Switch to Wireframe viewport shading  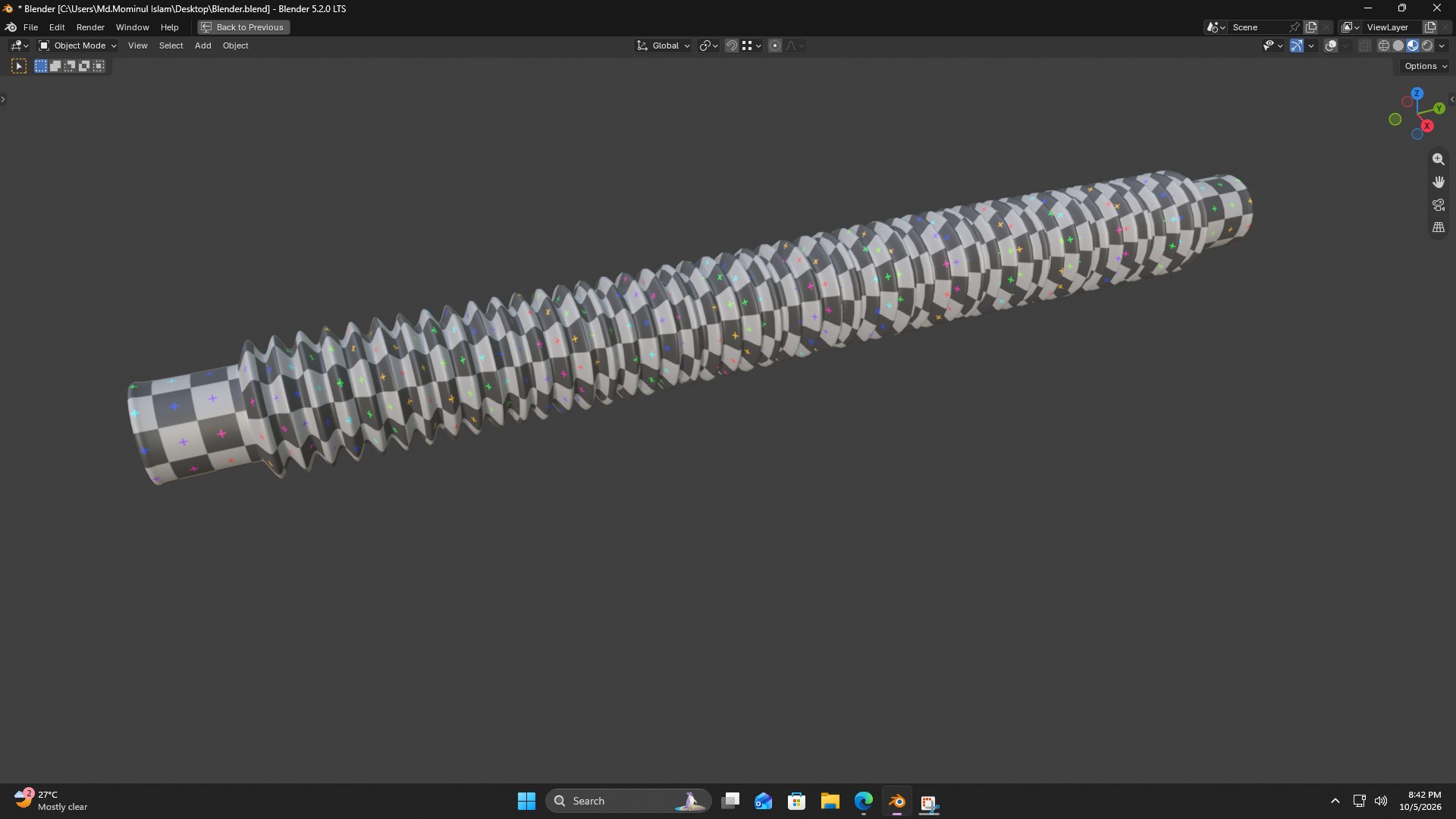(x=1384, y=46)
